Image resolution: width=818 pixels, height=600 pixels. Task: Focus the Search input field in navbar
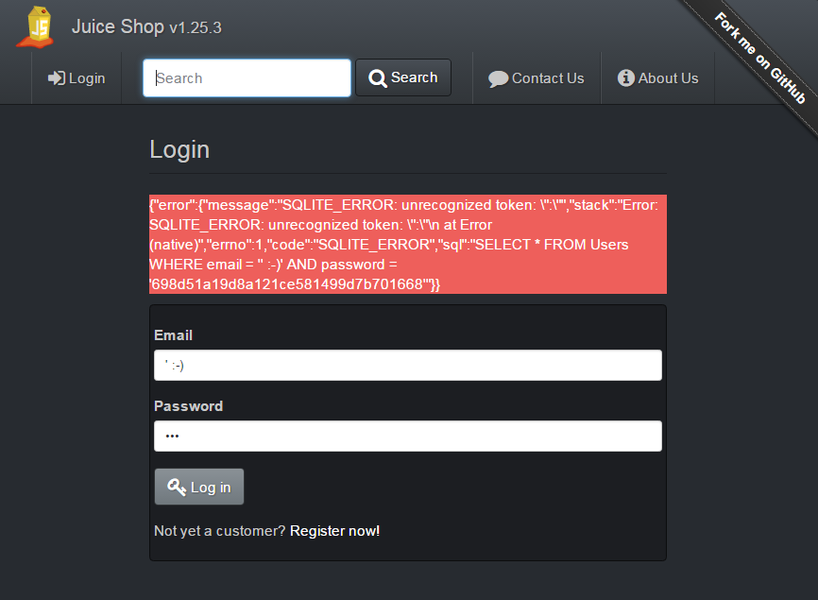coord(247,78)
